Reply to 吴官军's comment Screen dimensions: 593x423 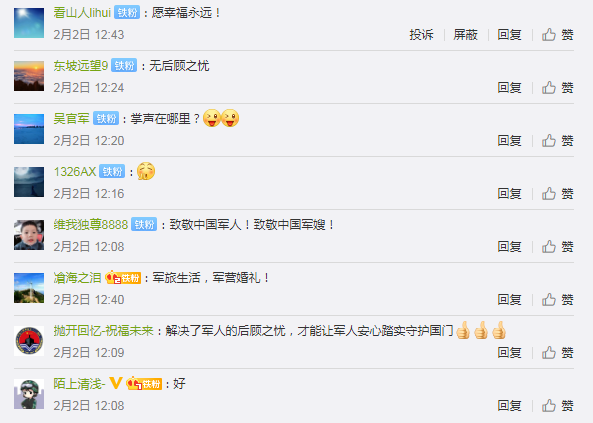pos(509,141)
